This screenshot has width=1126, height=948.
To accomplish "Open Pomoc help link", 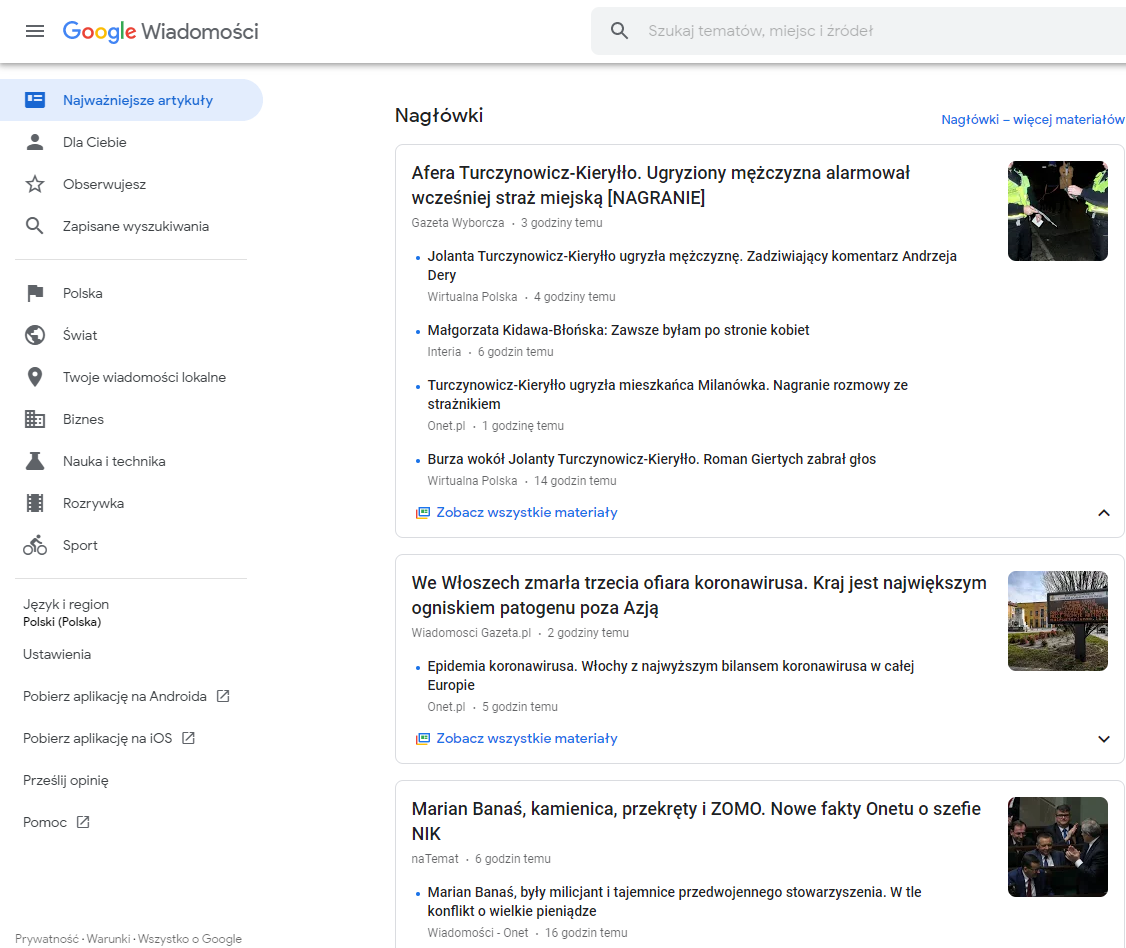I will coord(45,822).
